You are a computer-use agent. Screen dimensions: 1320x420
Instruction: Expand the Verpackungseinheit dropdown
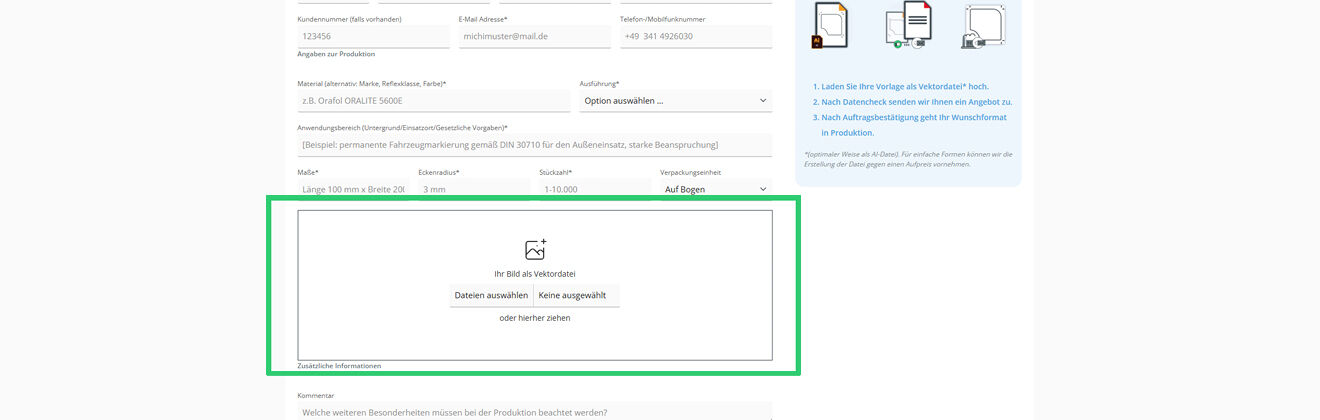(x=715, y=189)
